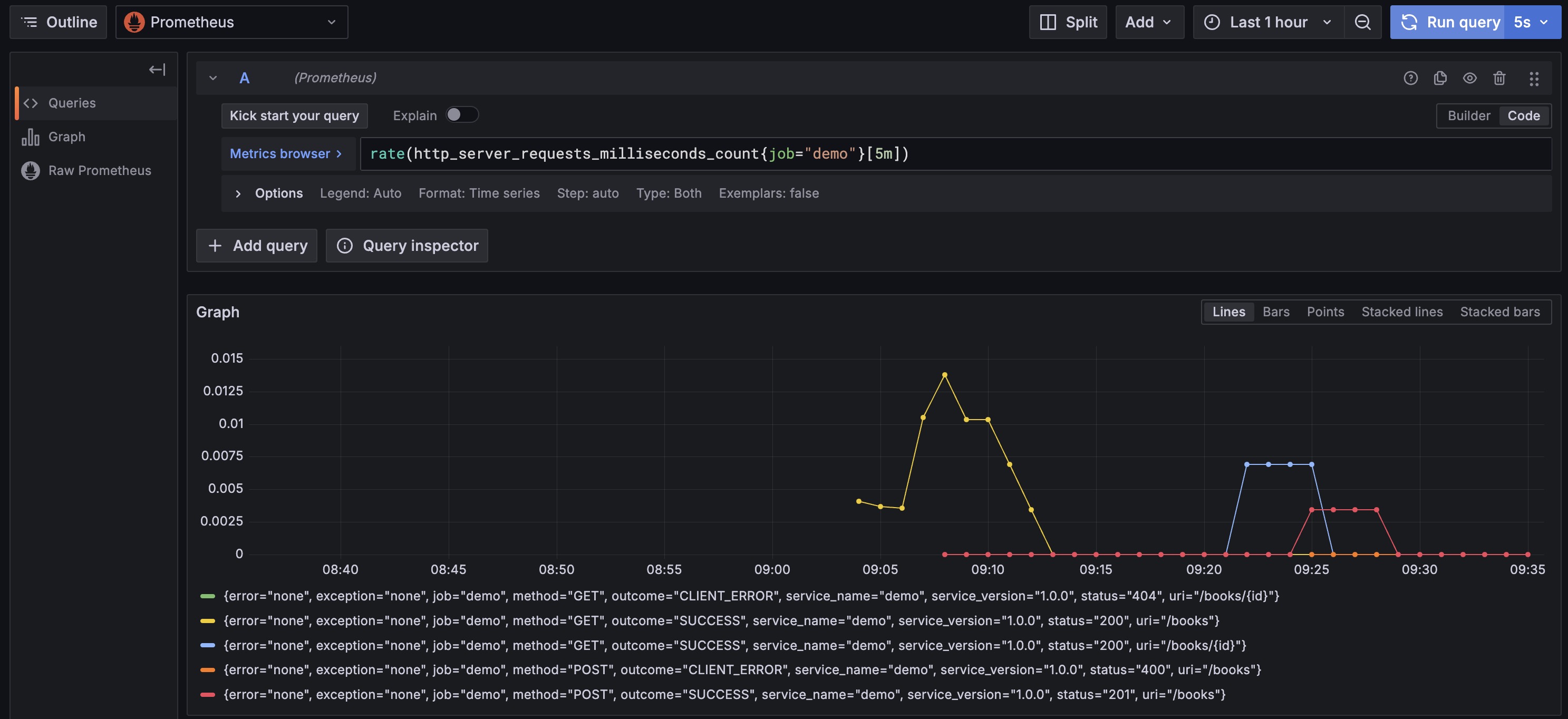The height and width of the screenshot is (719, 1568).
Task: Open Raw Prometheus in sidebar
Action: [99, 170]
